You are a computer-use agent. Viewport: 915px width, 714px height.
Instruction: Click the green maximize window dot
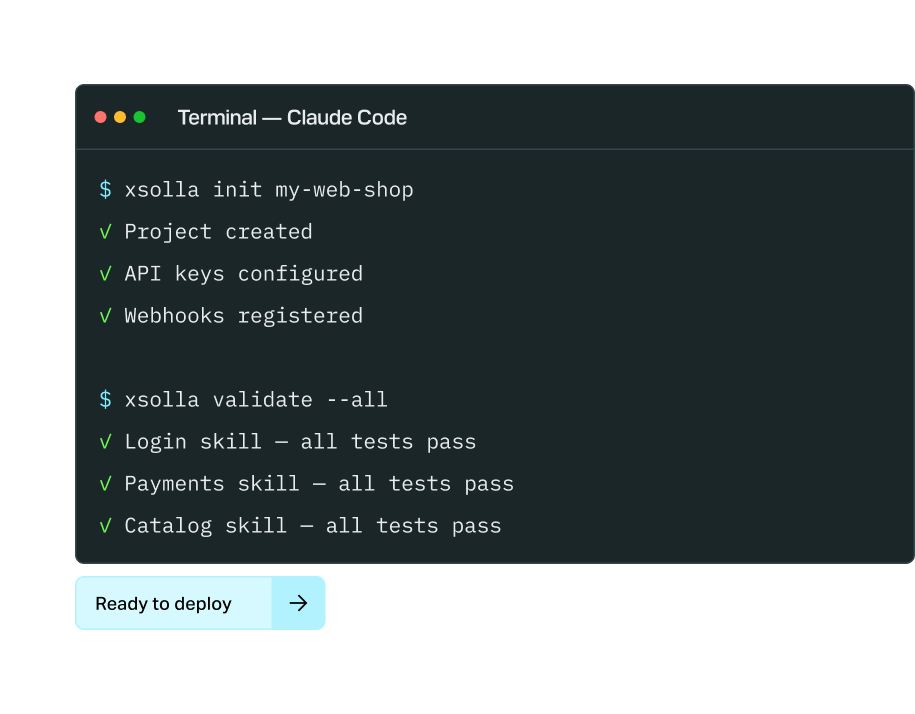[x=139, y=117]
